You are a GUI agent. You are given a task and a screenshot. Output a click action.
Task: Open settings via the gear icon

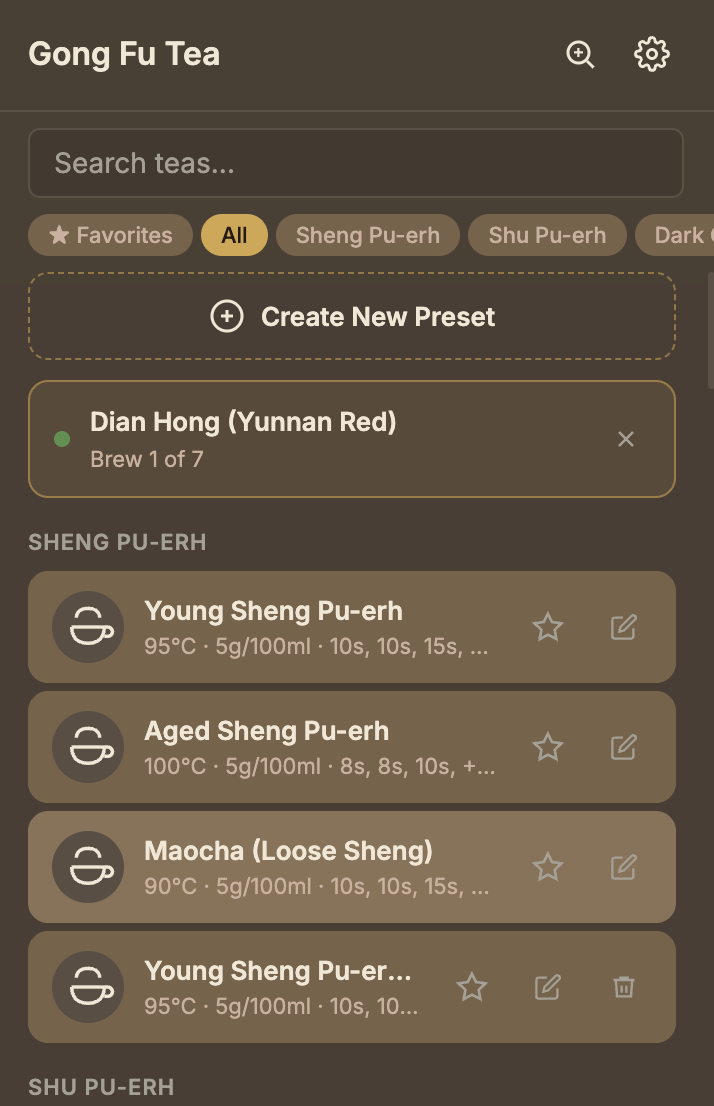(652, 55)
